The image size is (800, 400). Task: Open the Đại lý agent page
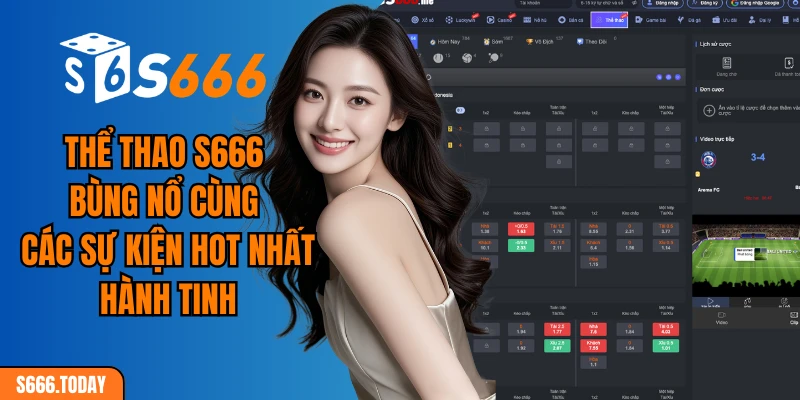[760, 20]
